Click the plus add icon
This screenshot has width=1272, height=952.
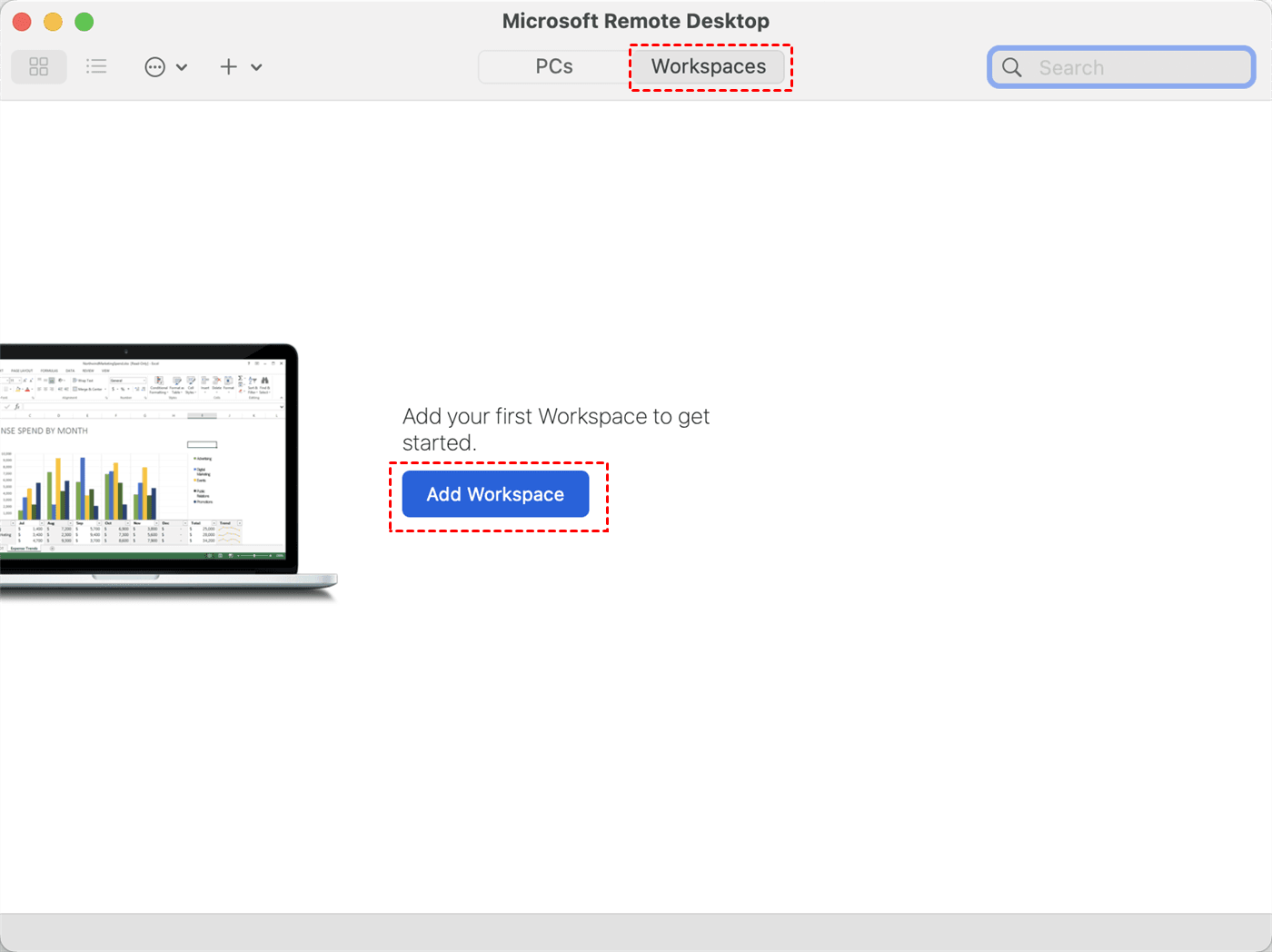(229, 67)
